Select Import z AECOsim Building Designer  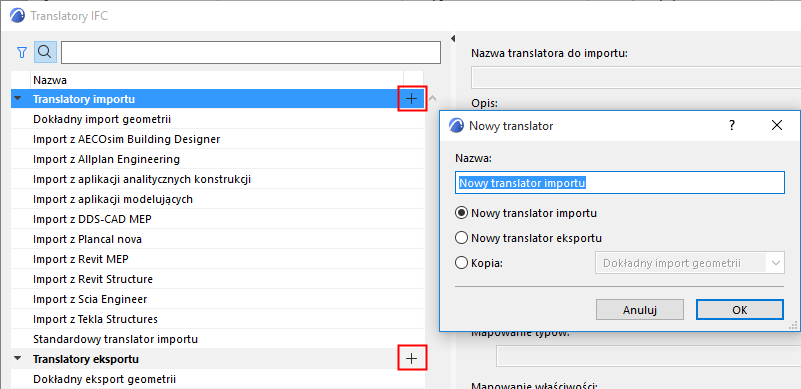[x=217, y=139]
